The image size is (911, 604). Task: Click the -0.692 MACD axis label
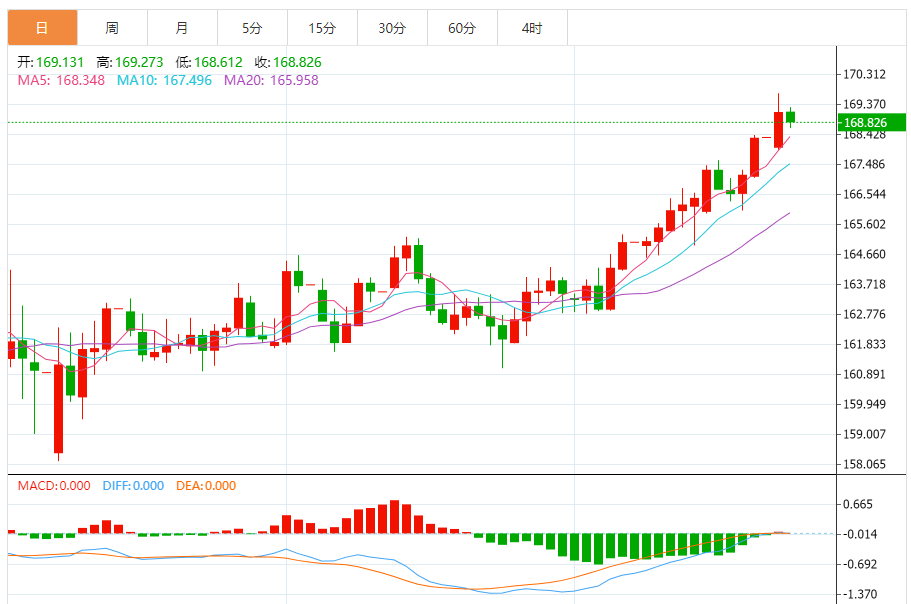tap(860, 565)
